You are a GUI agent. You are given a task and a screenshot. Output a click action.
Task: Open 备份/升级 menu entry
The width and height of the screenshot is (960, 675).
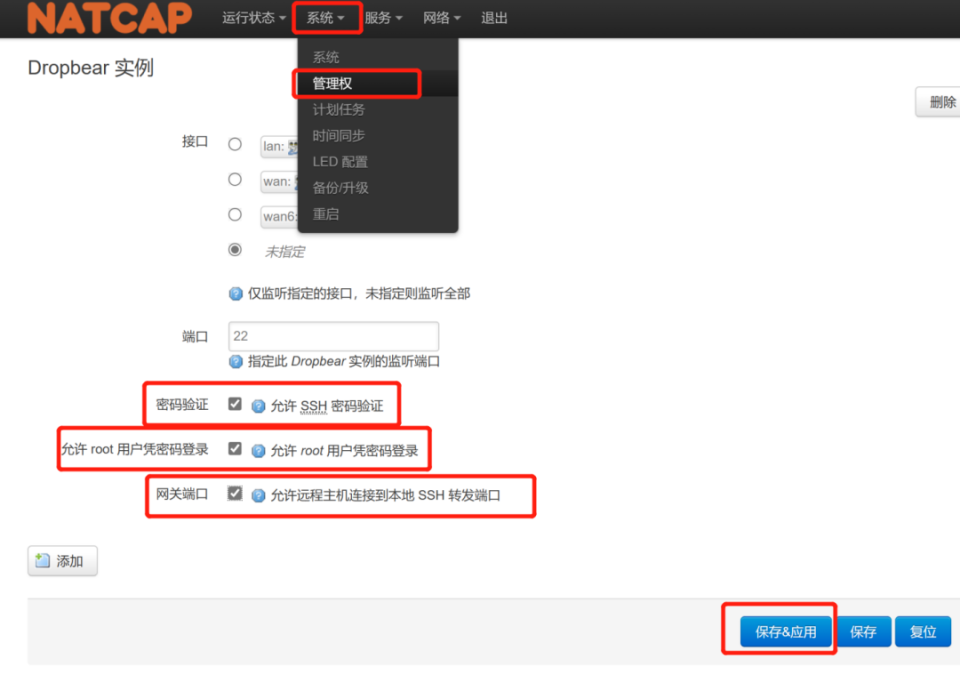(x=378, y=188)
